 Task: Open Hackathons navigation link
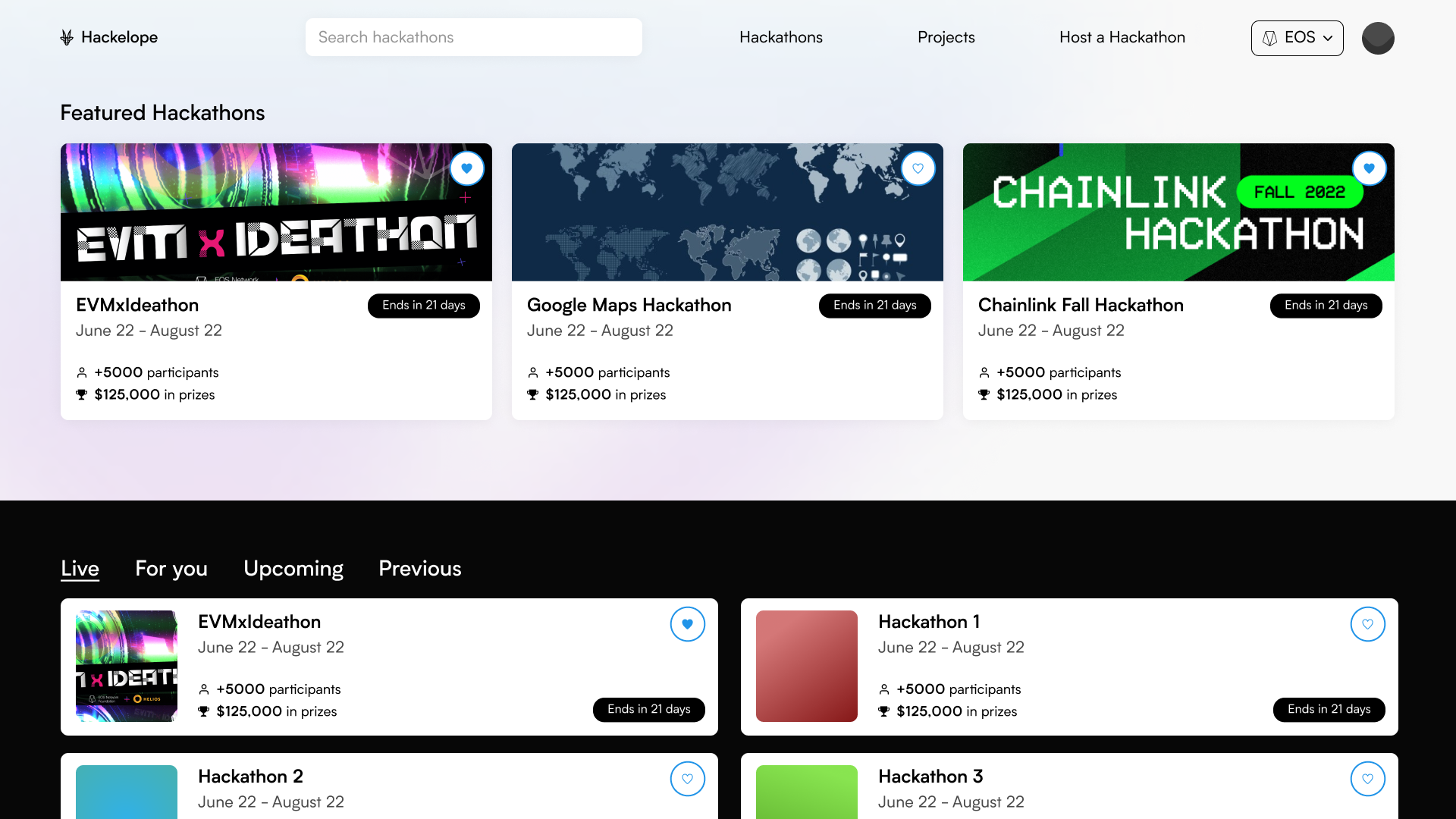[x=780, y=37]
